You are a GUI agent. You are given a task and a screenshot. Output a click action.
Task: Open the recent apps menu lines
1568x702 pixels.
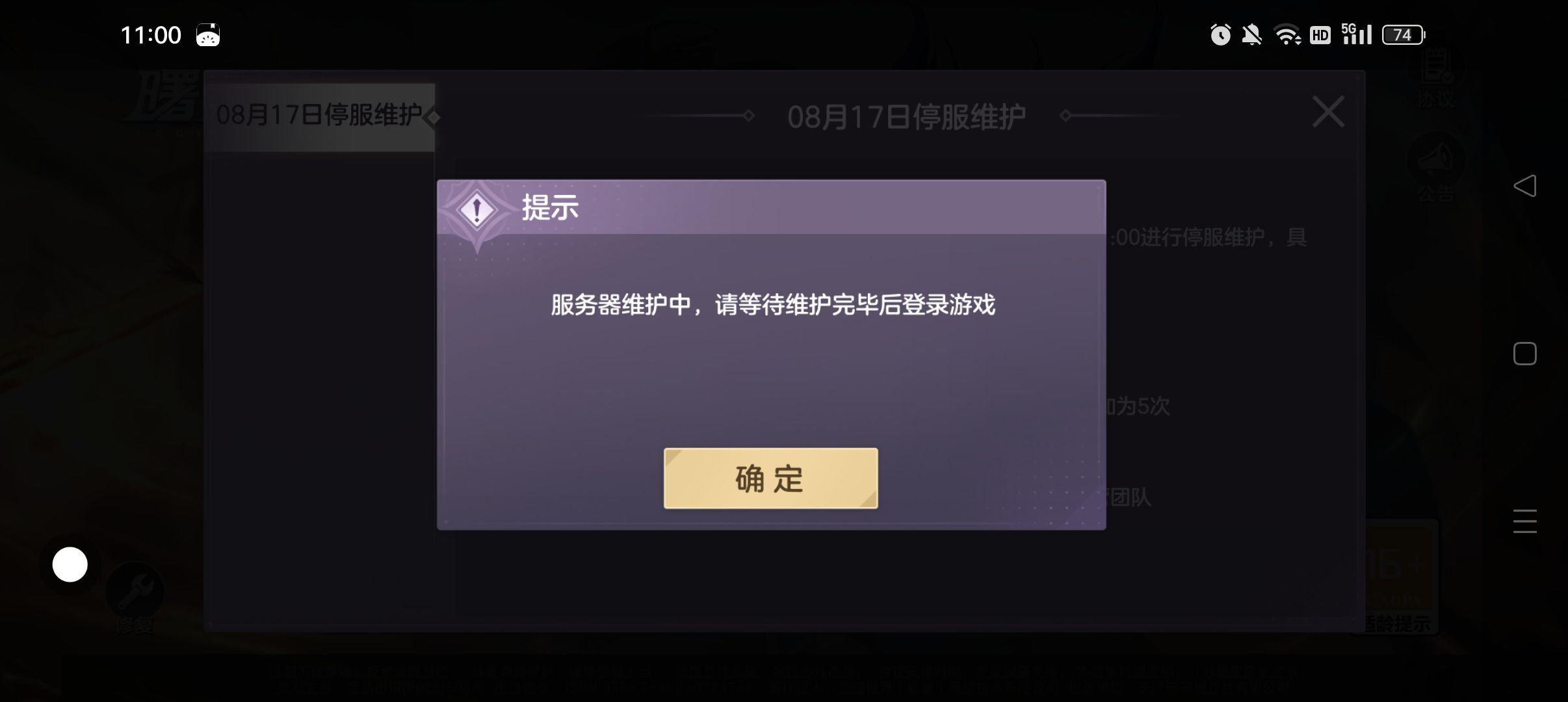[1524, 521]
